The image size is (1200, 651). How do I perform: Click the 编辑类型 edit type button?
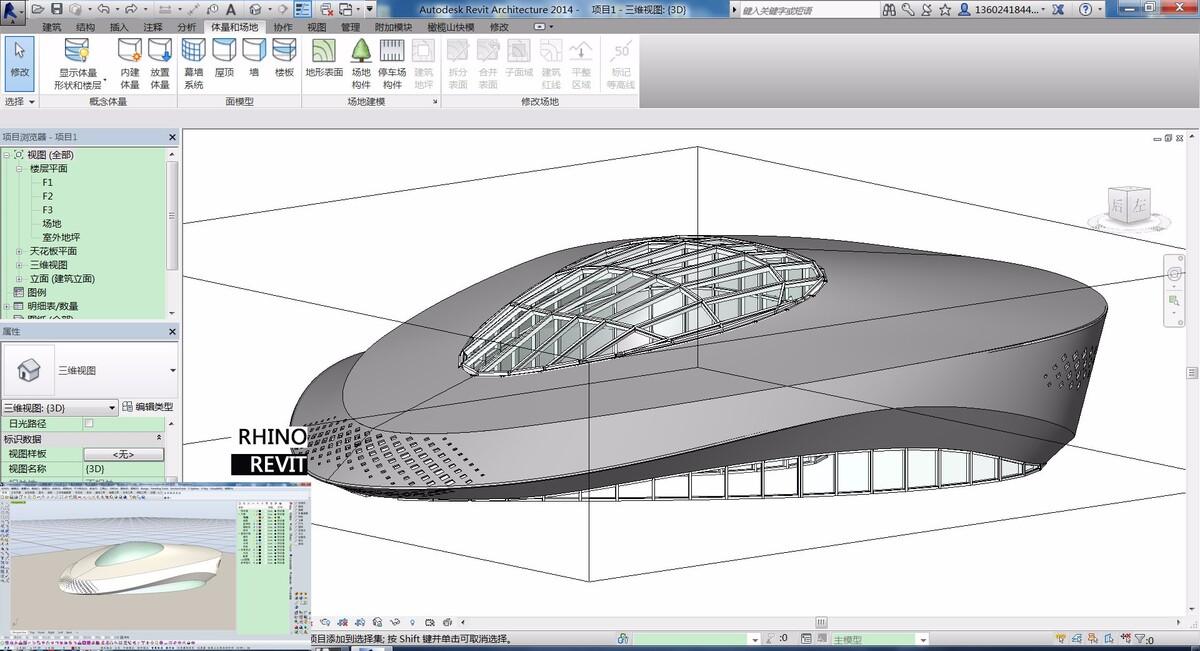point(148,407)
